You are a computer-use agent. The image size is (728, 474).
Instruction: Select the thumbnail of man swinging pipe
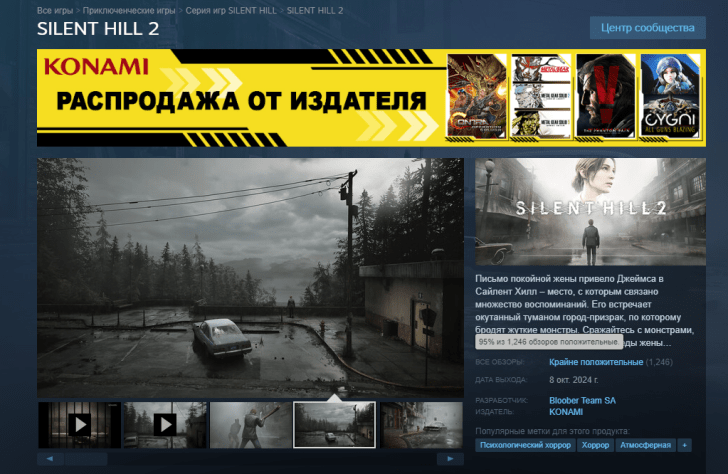[x=251, y=425]
